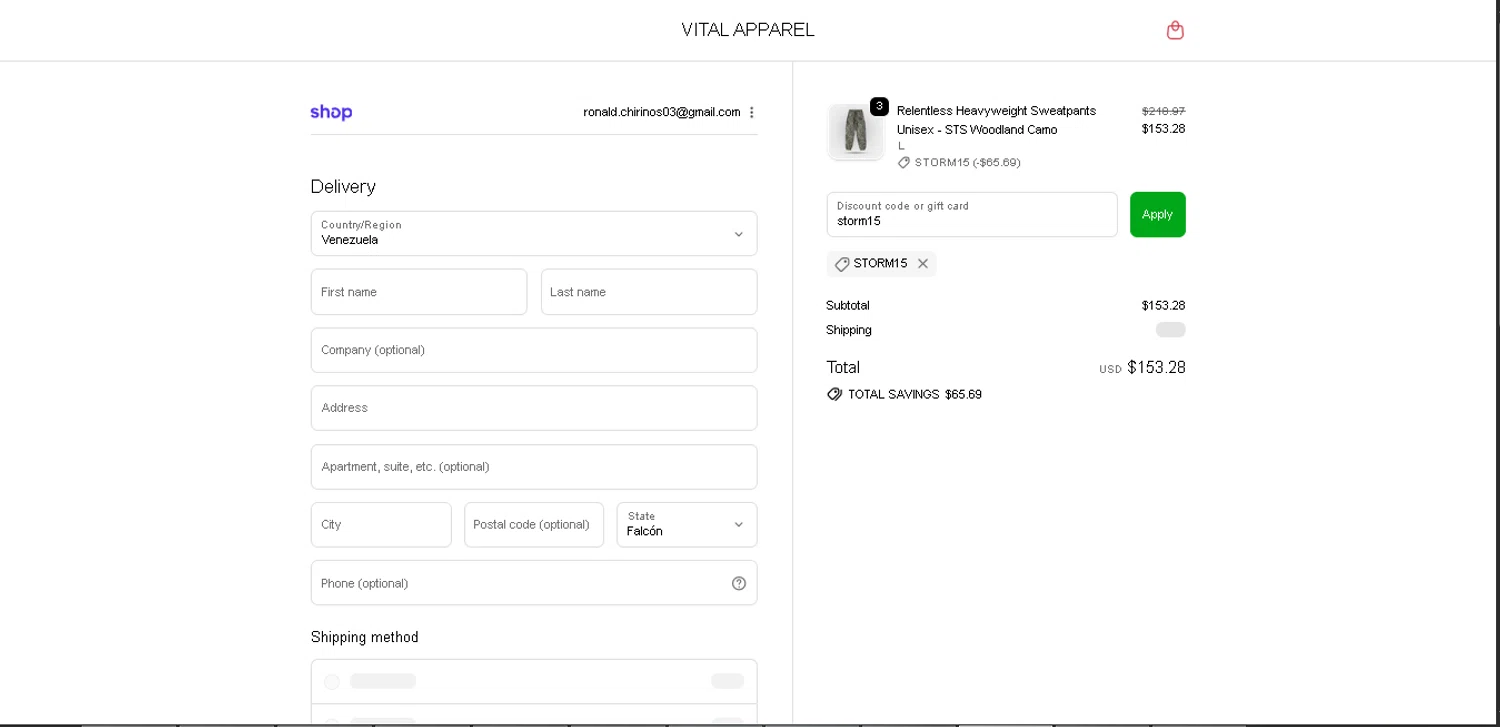Click the quantity badge on product
Viewport: 1500px width, 727px height.
(879, 106)
